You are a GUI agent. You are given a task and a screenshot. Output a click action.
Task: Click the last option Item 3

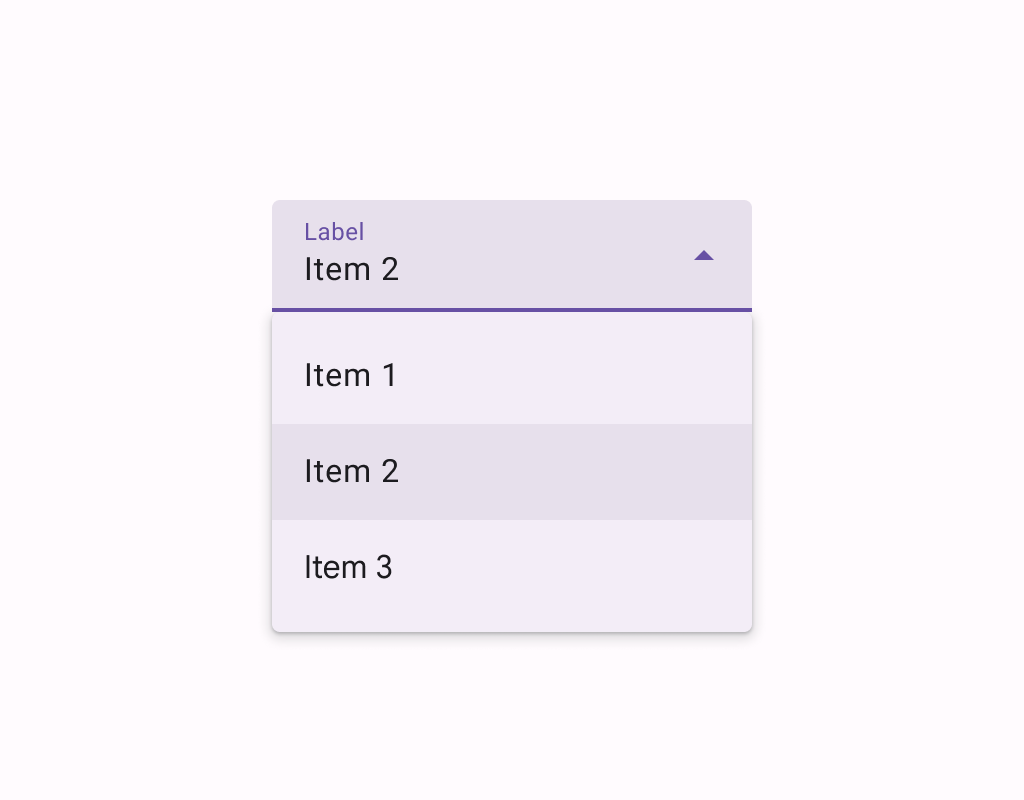point(512,568)
